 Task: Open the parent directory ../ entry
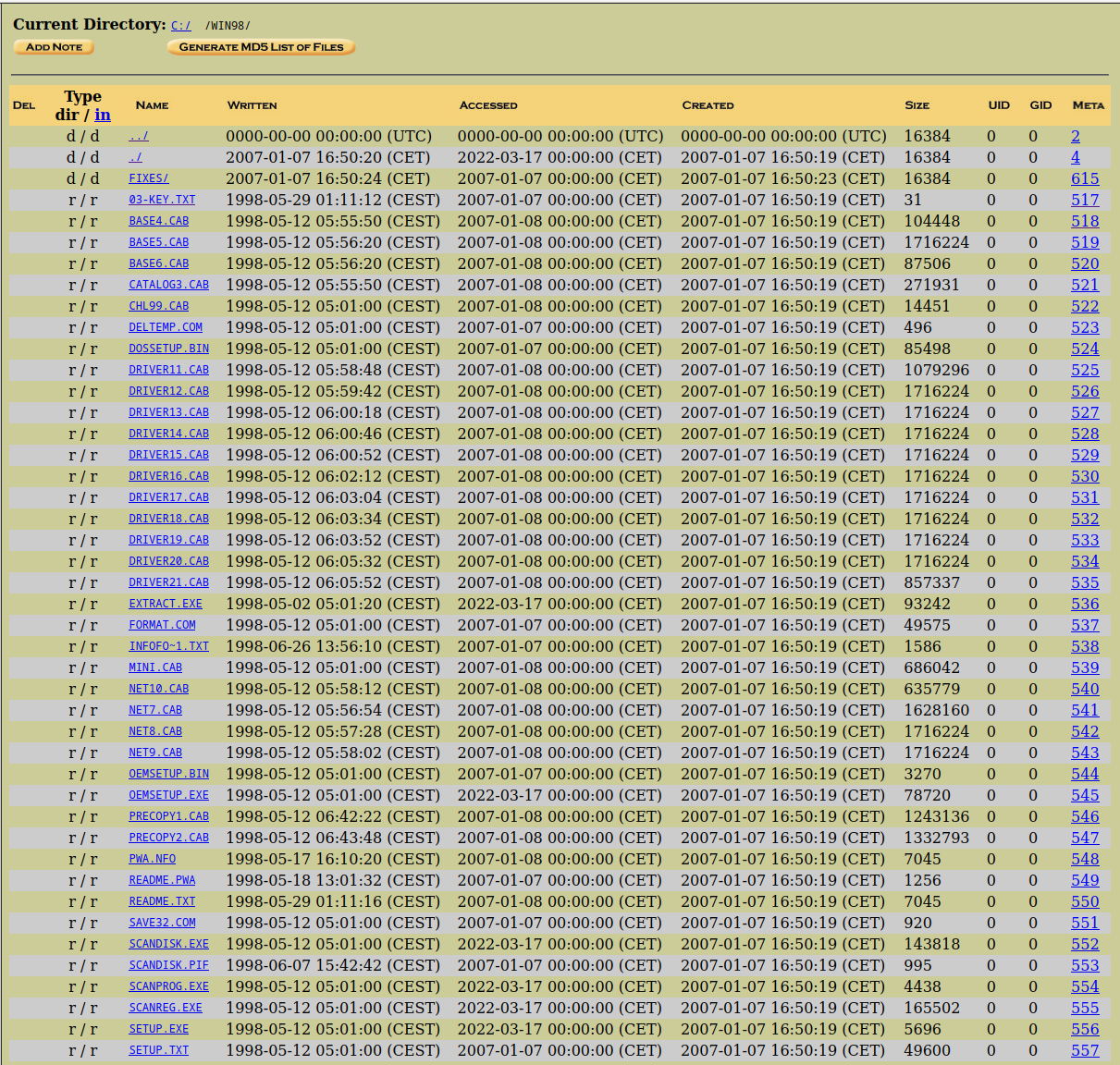point(138,136)
